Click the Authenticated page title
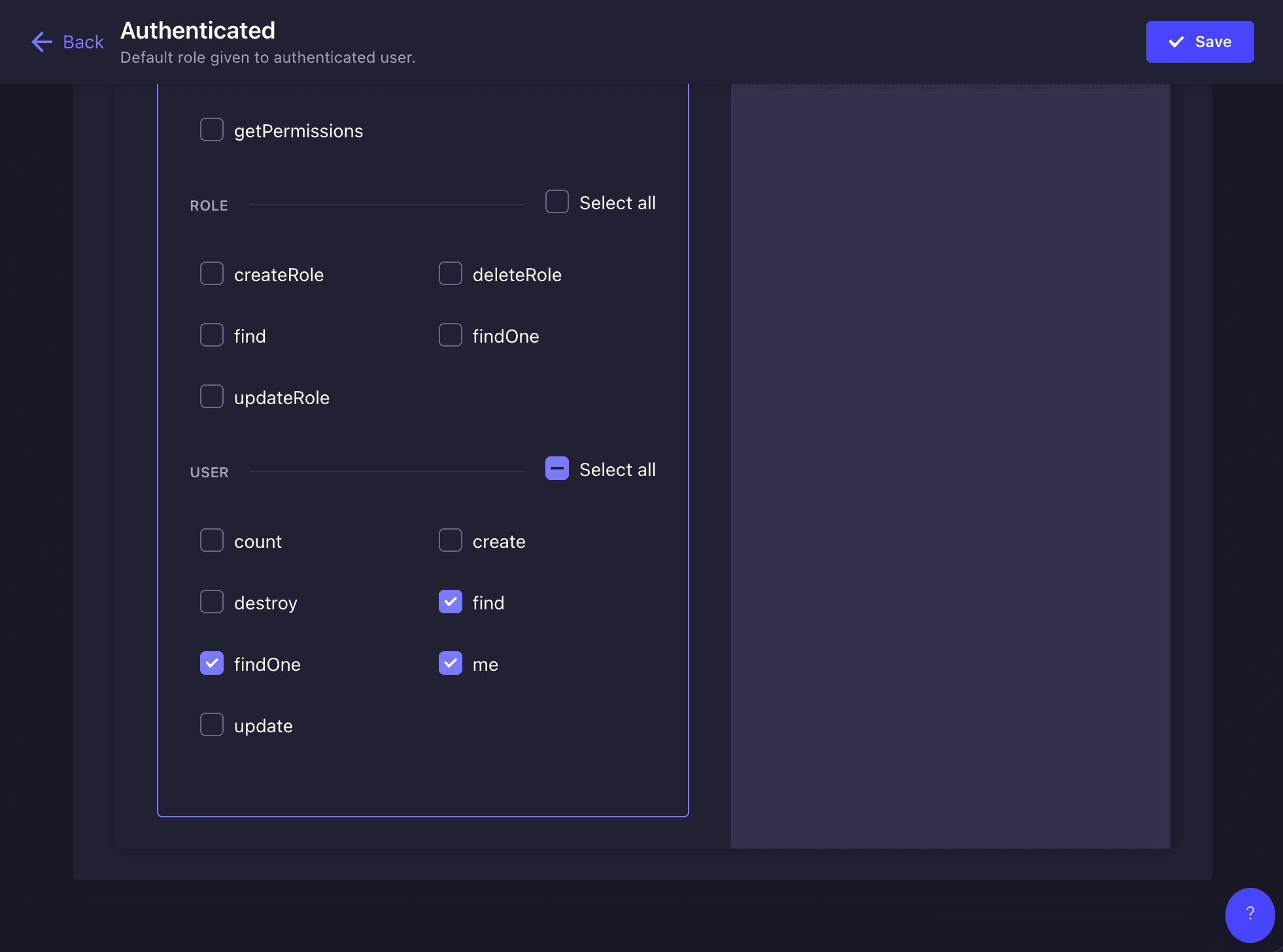Image resolution: width=1283 pixels, height=952 pixels. tap(197, 30)
